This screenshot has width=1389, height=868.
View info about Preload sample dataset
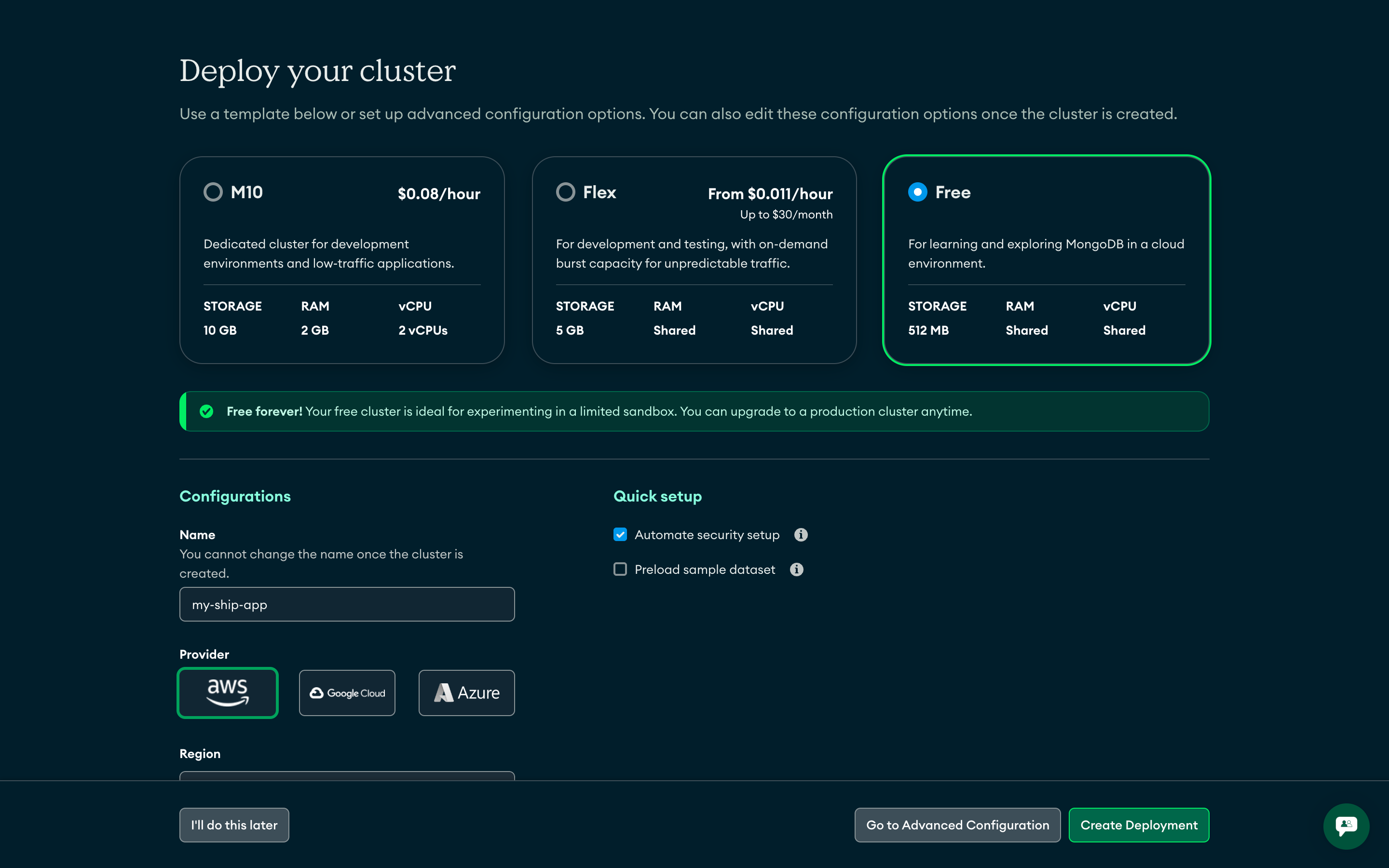pos(797,569)
